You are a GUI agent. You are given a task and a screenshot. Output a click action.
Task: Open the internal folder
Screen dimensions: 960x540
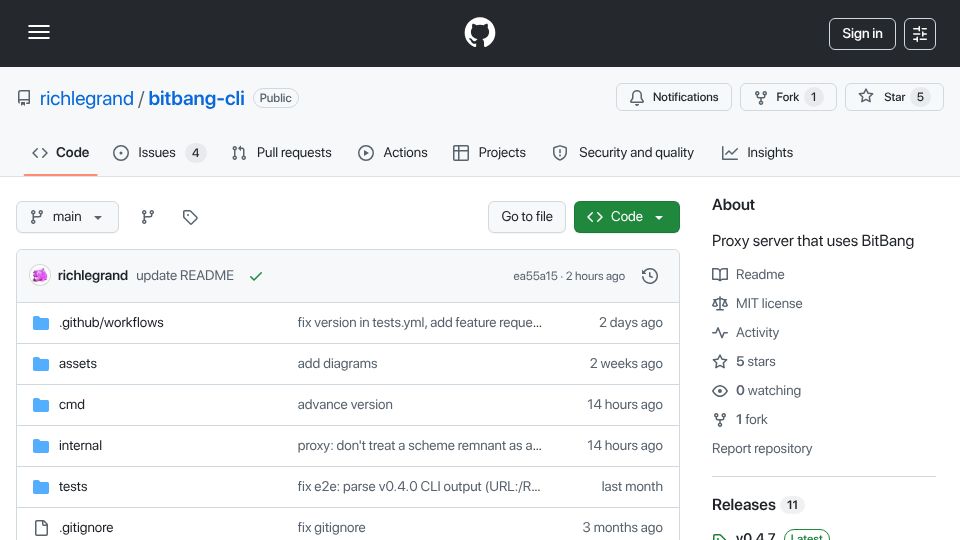pos(80,446)
